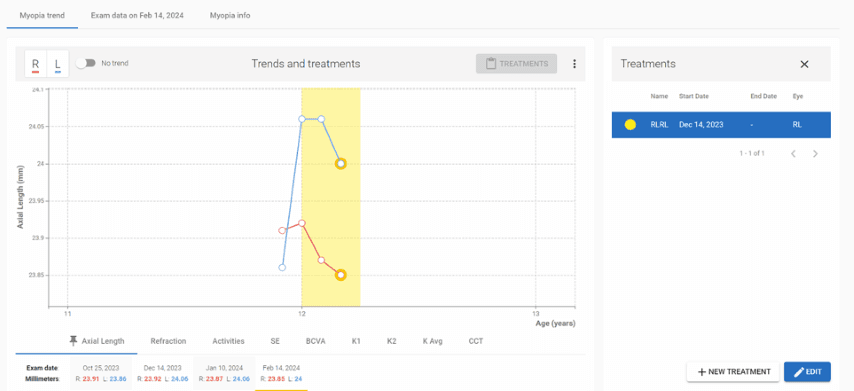Switch on the No trend toggle

[x=86, y=63]
